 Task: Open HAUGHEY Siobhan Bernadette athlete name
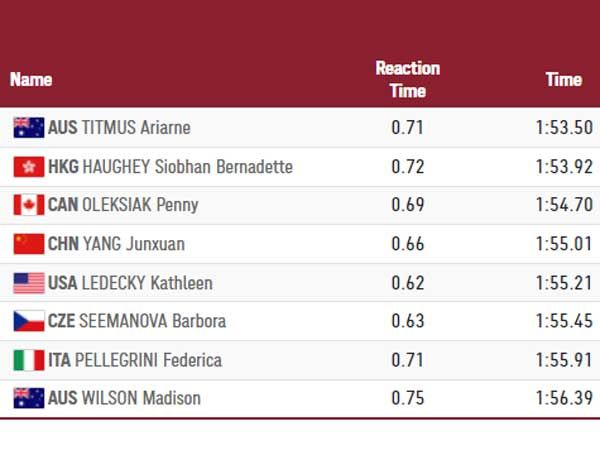coord(188,166)
